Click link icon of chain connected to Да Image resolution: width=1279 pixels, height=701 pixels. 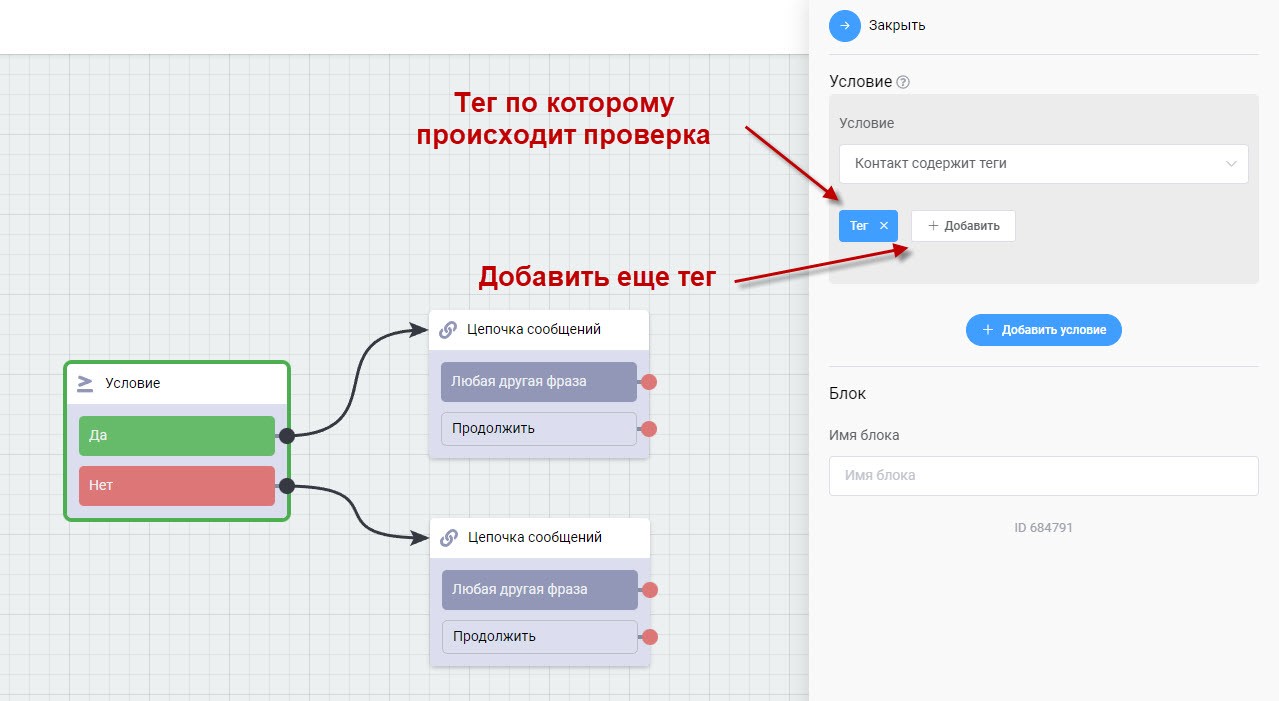click(x=448, y=329)
